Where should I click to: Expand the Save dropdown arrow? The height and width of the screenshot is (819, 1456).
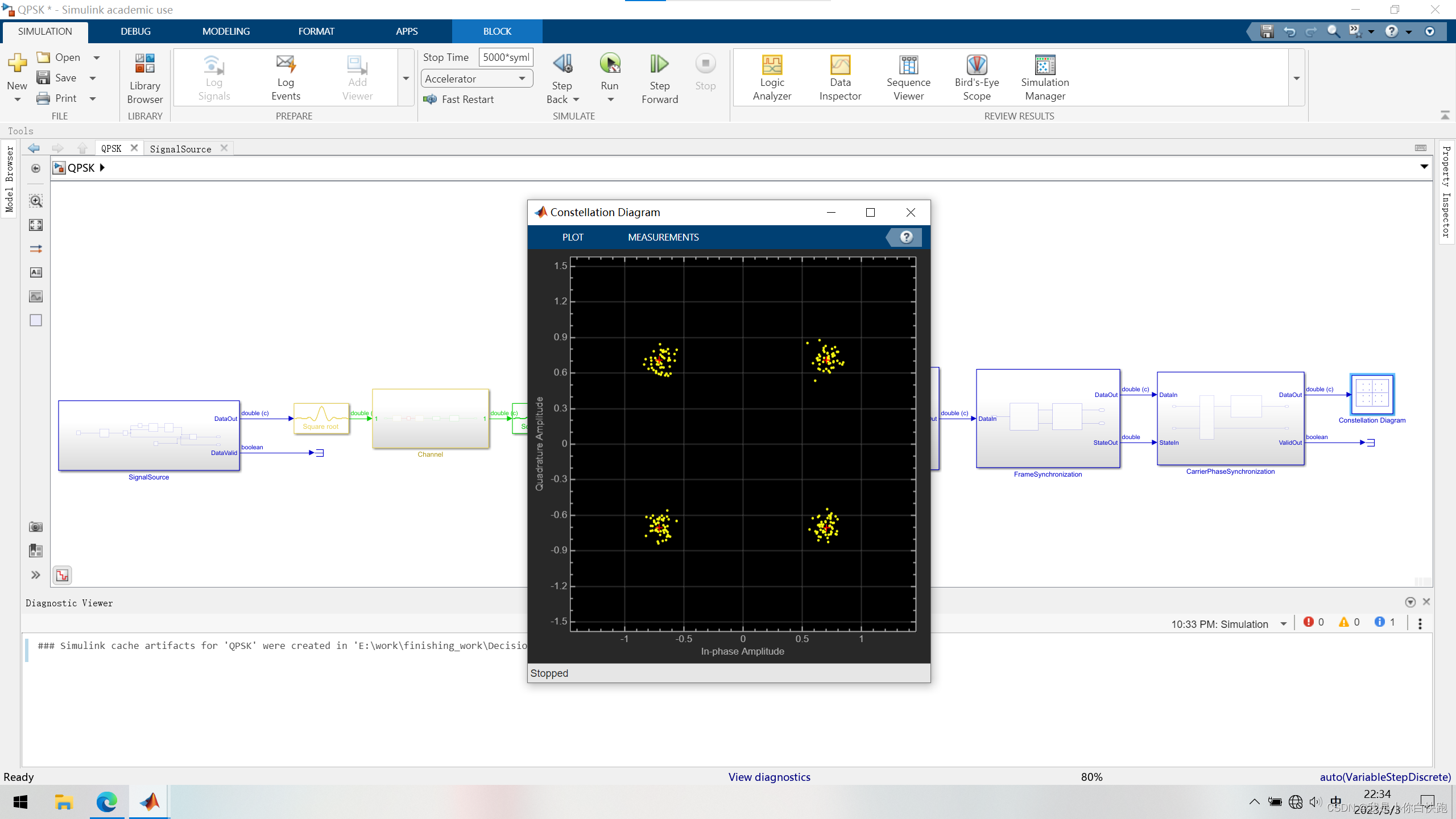pyautogui.click(x=93, y=78)
